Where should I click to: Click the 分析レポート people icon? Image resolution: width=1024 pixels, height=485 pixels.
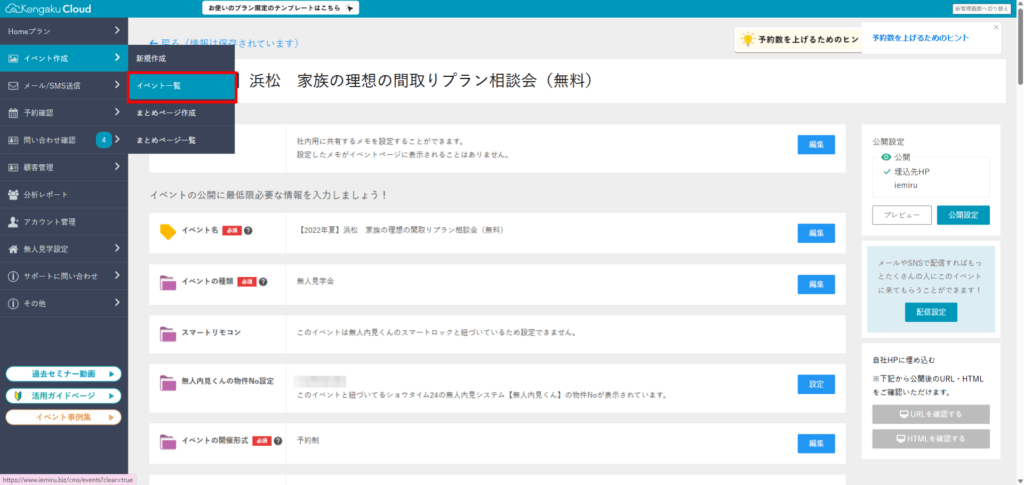13,195
